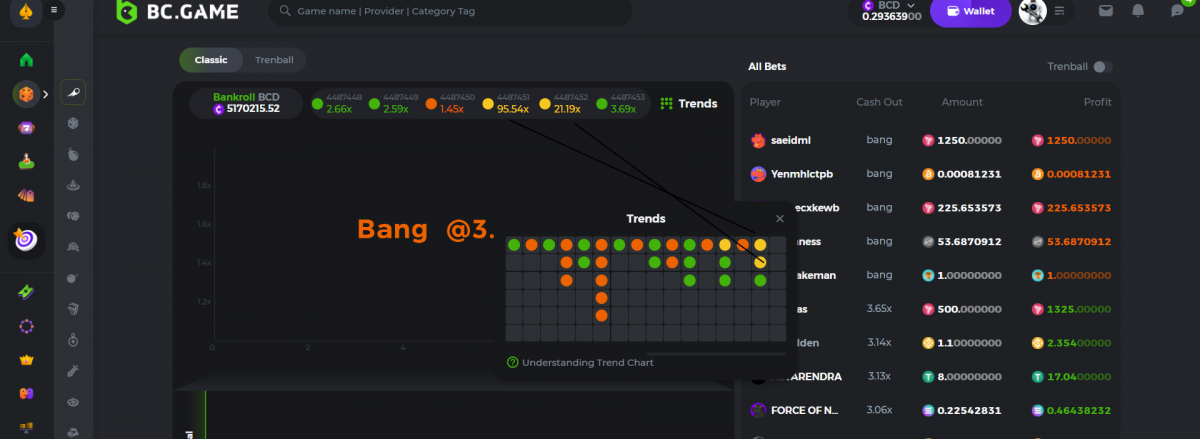Screen dimensions: 1200x439
Task: Select the 95.54x round result
Action: [x=507, y=104]
